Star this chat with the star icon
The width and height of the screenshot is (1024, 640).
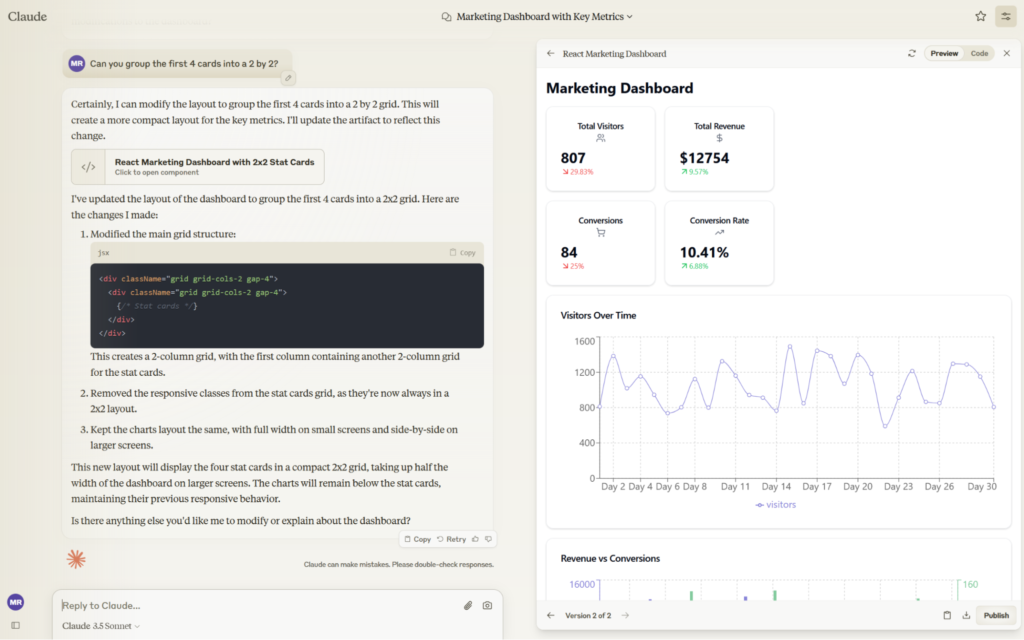pos(980,16)
